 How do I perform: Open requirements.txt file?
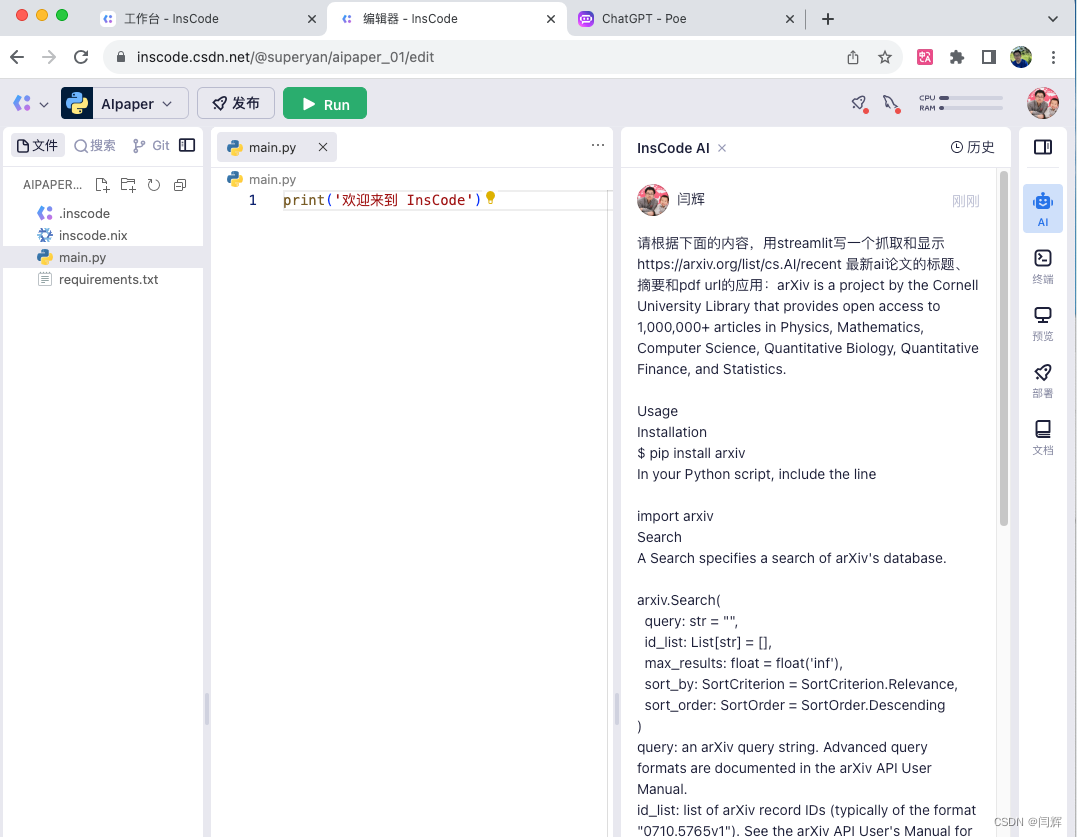(x=103, y=279)
